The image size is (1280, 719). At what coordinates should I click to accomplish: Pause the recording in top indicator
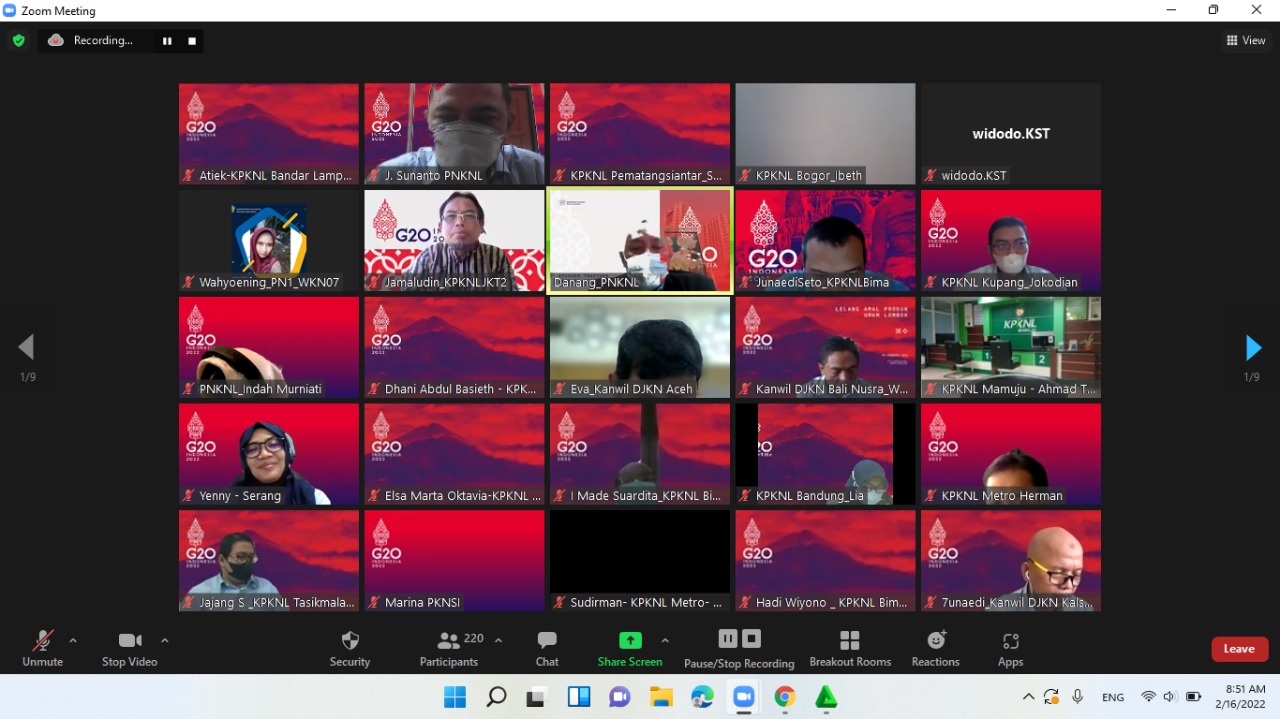click(x=167, y=41)
